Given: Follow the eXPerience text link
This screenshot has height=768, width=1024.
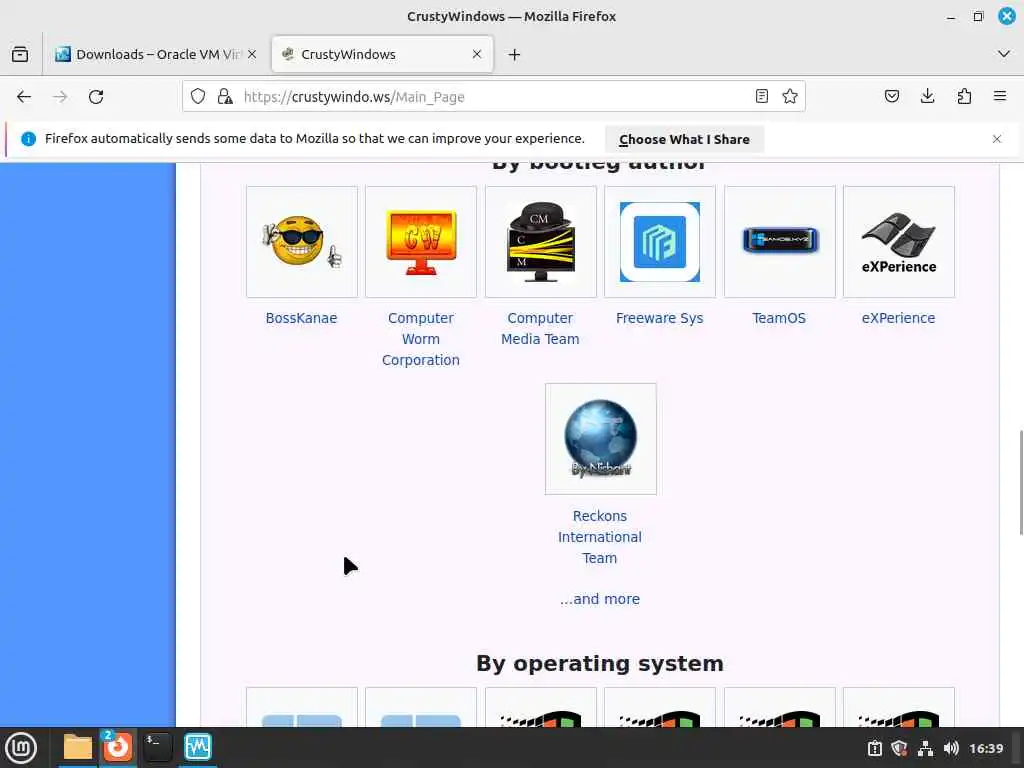Looking at the screenshot, I should pyautogui.click(x=898, y=318).
